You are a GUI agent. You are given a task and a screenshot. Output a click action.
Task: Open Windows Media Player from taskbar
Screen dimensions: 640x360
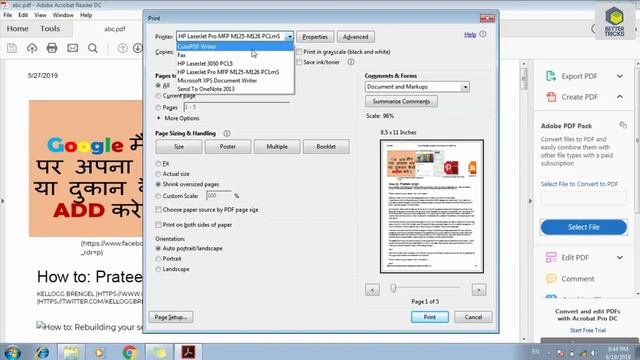[99, 352]
